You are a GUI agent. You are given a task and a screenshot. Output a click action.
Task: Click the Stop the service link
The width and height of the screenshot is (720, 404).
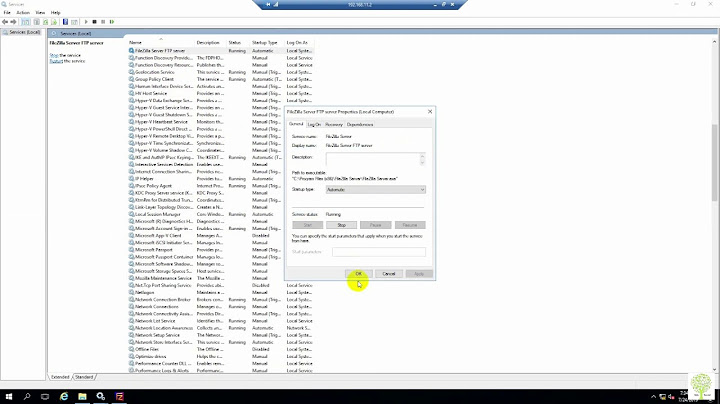coord(54,55)
